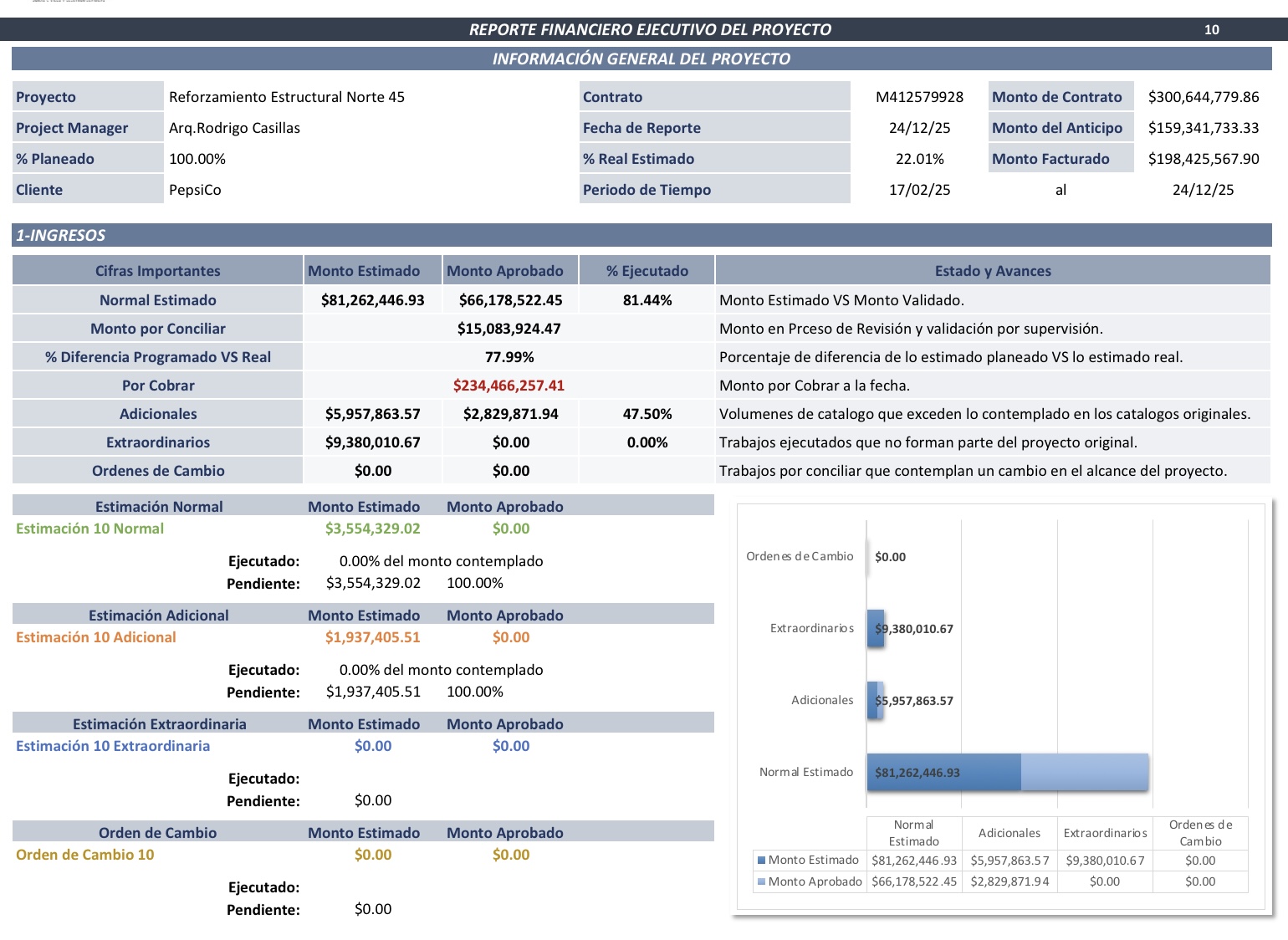Click the Proyecto field showing Reforzamiento Estructural Norte 45
1288x940 pixels.
[287, 96]
